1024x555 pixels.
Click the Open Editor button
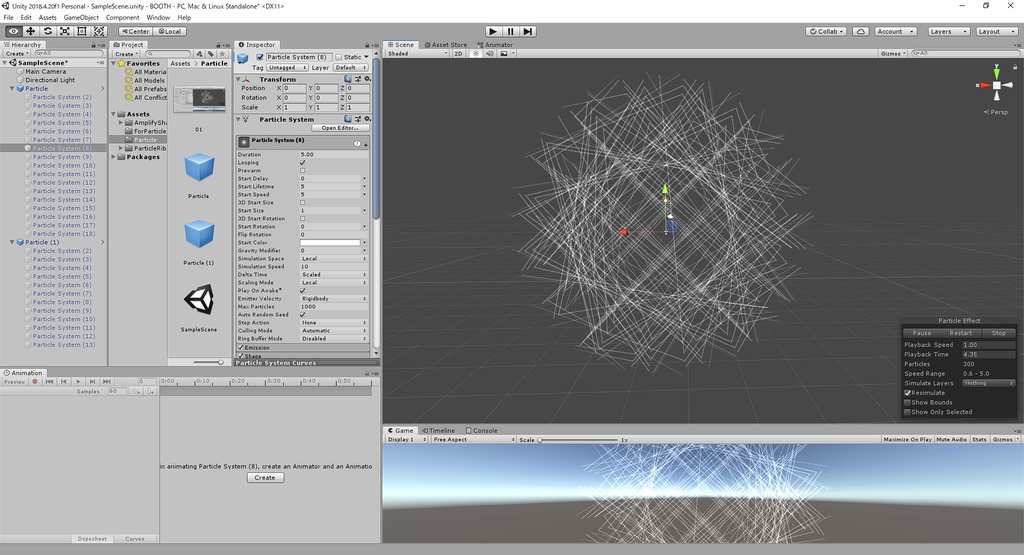pyautogui.click(x=340, y=128)
